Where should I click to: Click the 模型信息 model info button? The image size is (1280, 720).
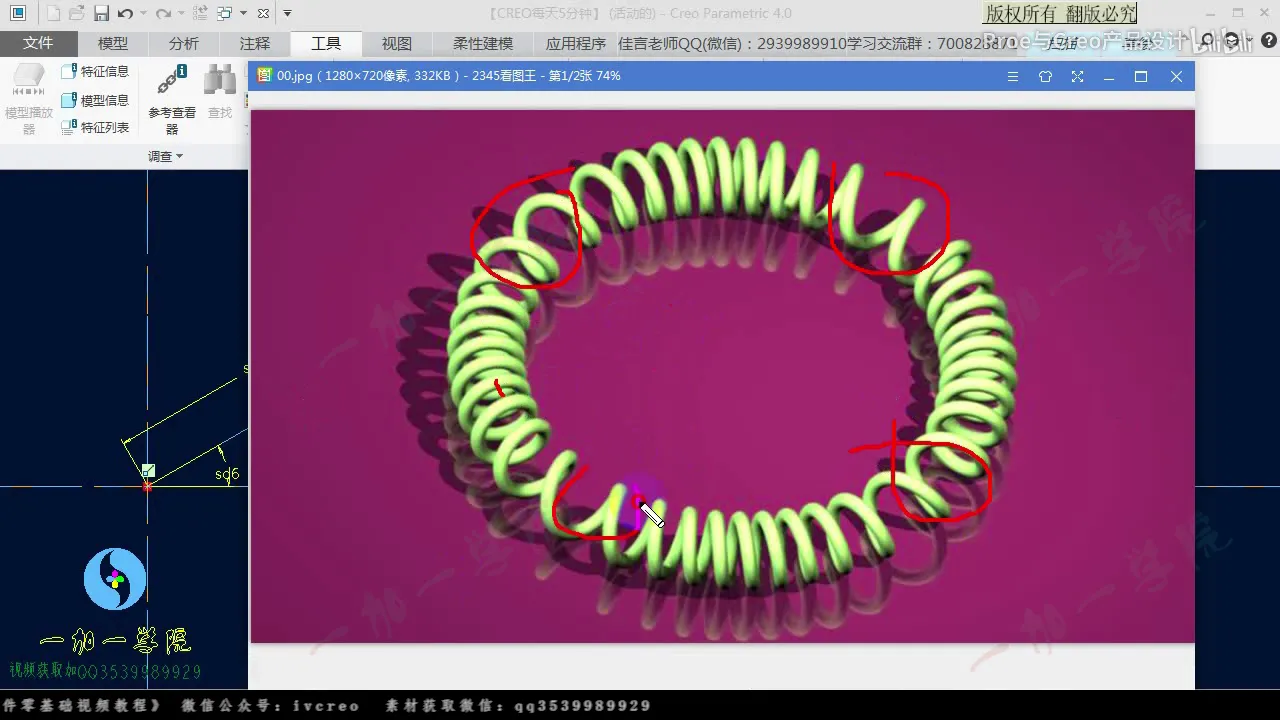coord(95,100)
